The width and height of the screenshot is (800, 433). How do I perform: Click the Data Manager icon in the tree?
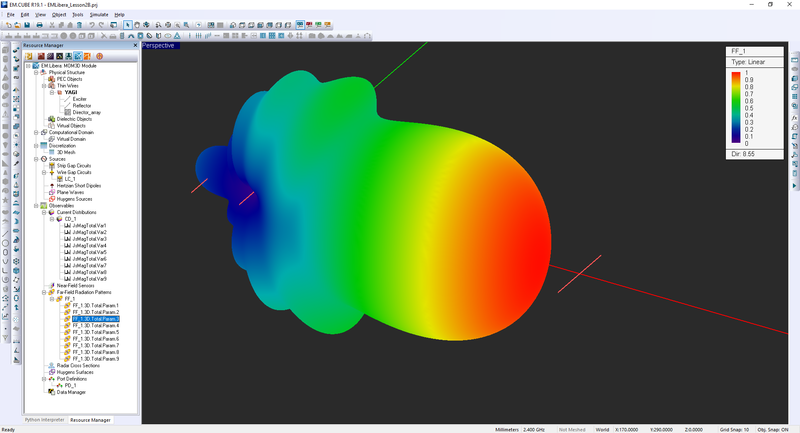point(50,393)
